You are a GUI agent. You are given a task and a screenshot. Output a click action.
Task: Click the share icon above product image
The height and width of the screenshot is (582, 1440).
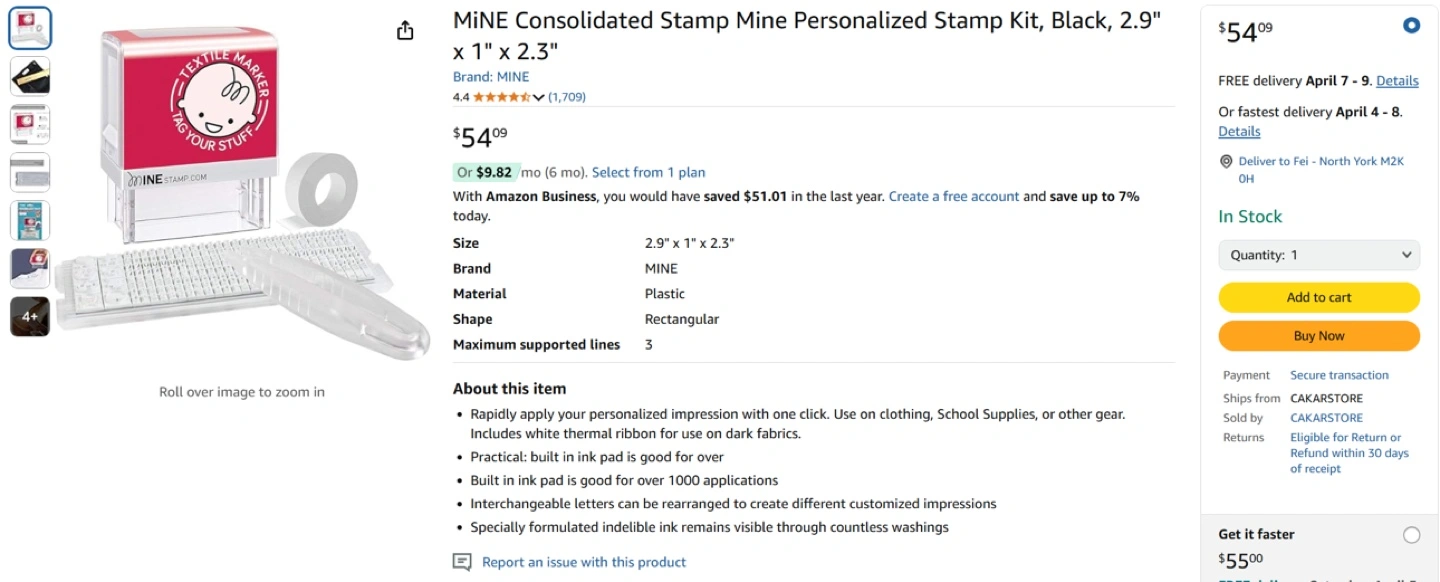click(405, 31)
